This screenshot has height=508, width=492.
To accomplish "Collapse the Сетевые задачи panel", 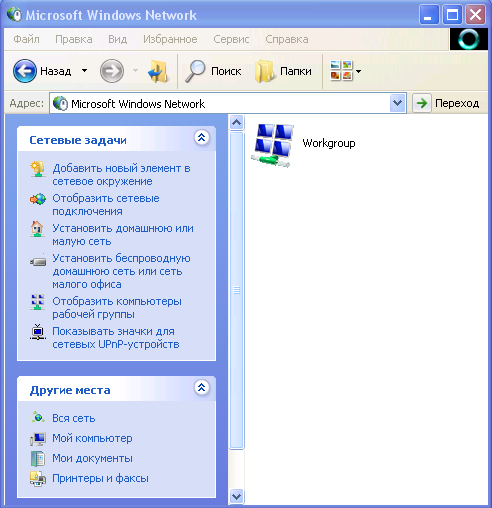I will coord(202,137).
